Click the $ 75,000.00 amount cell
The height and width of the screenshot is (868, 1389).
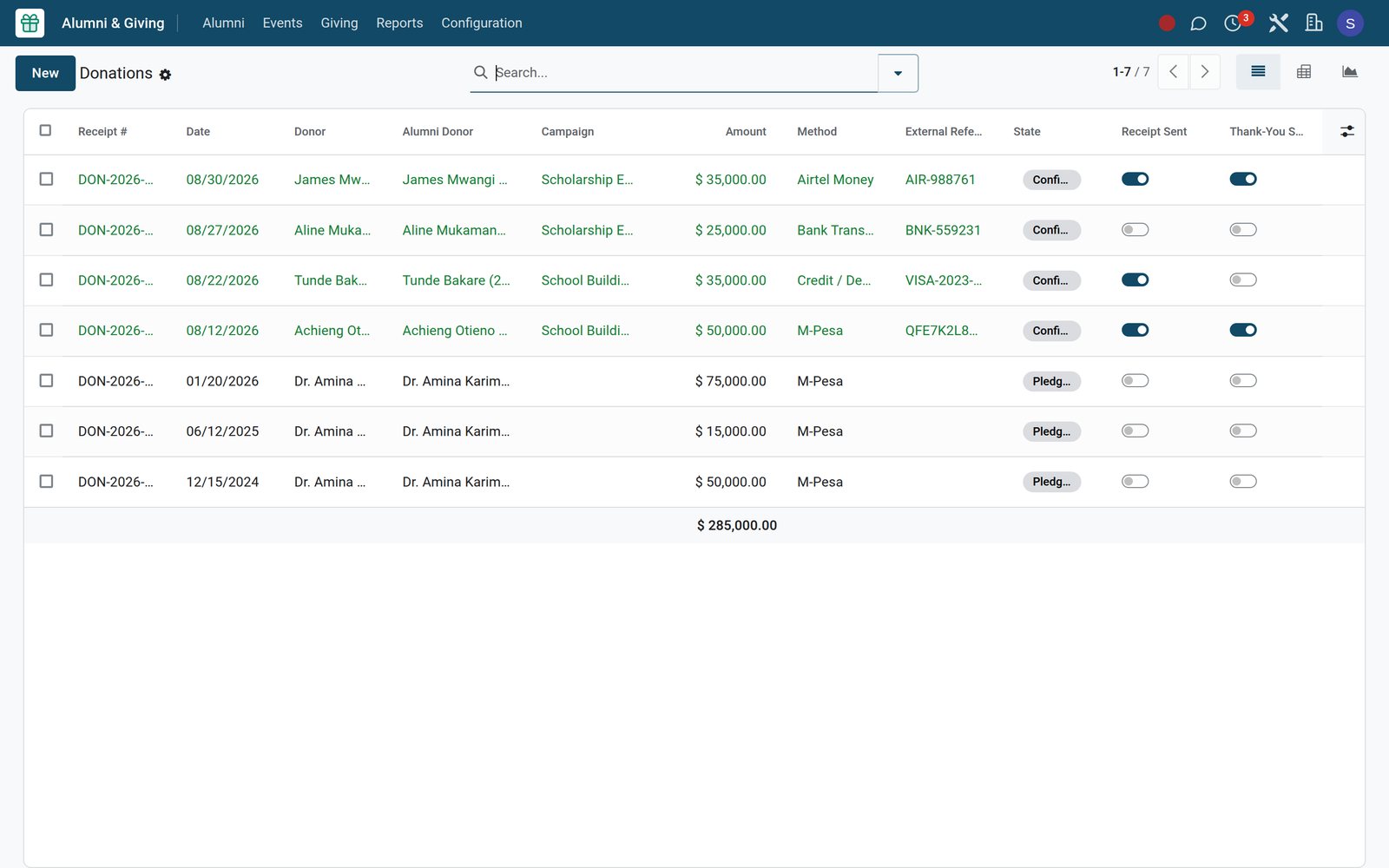point(730,381)
